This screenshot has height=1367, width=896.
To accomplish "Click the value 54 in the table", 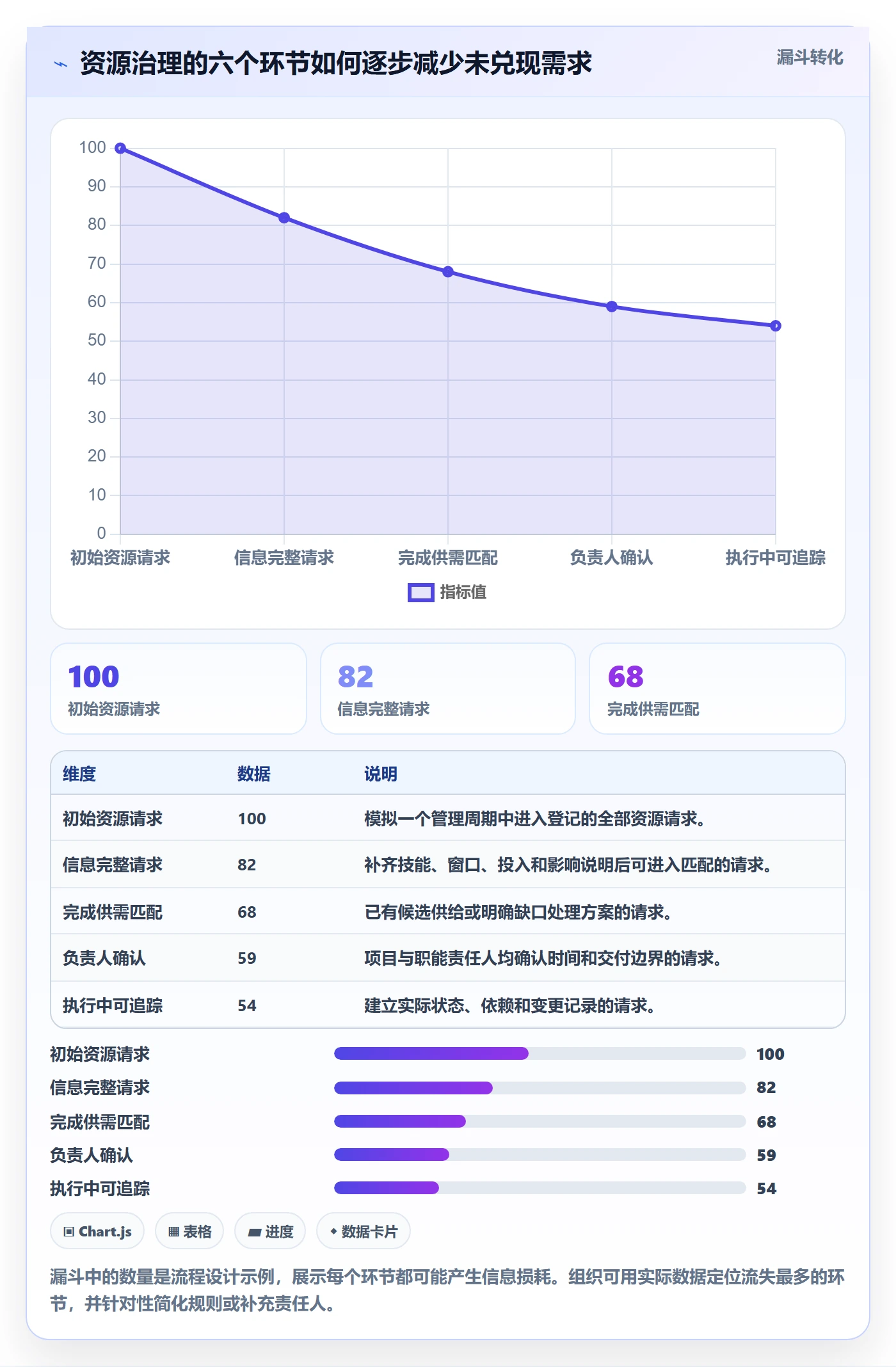I will (x=247, y=1005).
